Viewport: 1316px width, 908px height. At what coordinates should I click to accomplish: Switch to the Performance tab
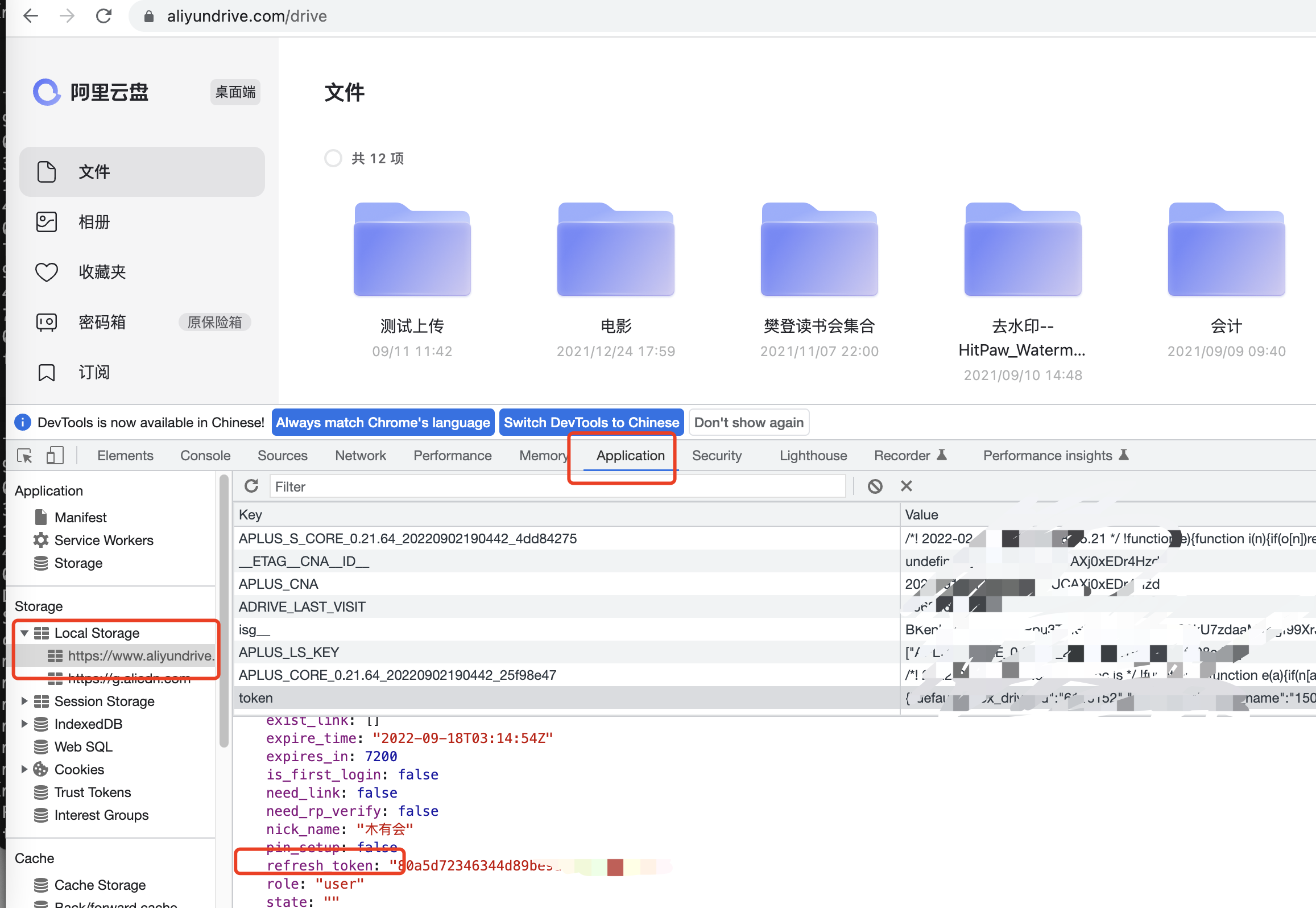tap(452, 456)
